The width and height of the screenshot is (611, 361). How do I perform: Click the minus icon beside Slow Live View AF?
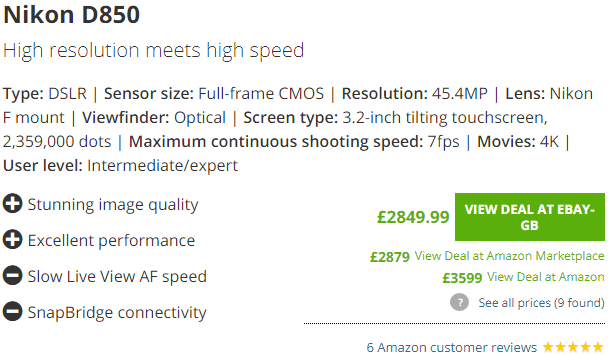[x=12, y=275]
